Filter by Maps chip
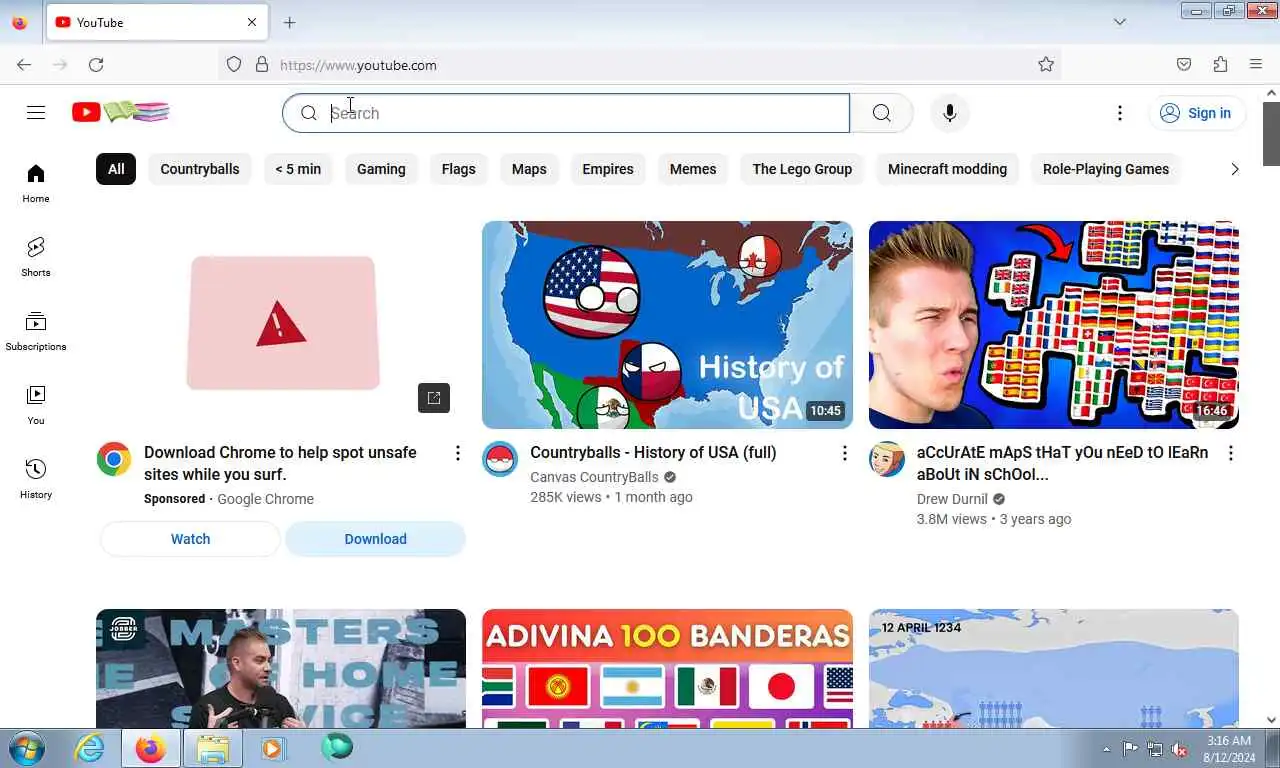This screenshot has height=768, width=1280. 529,169
